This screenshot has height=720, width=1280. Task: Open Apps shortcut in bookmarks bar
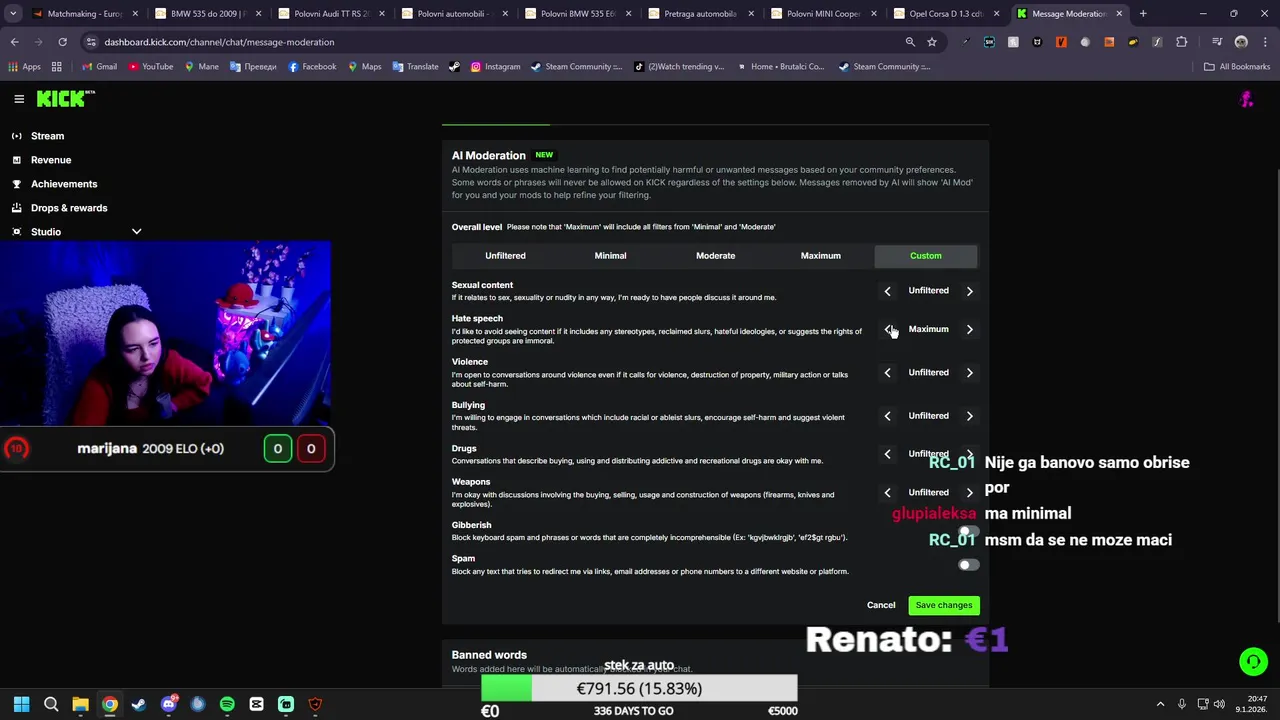(x=24, y=66)
